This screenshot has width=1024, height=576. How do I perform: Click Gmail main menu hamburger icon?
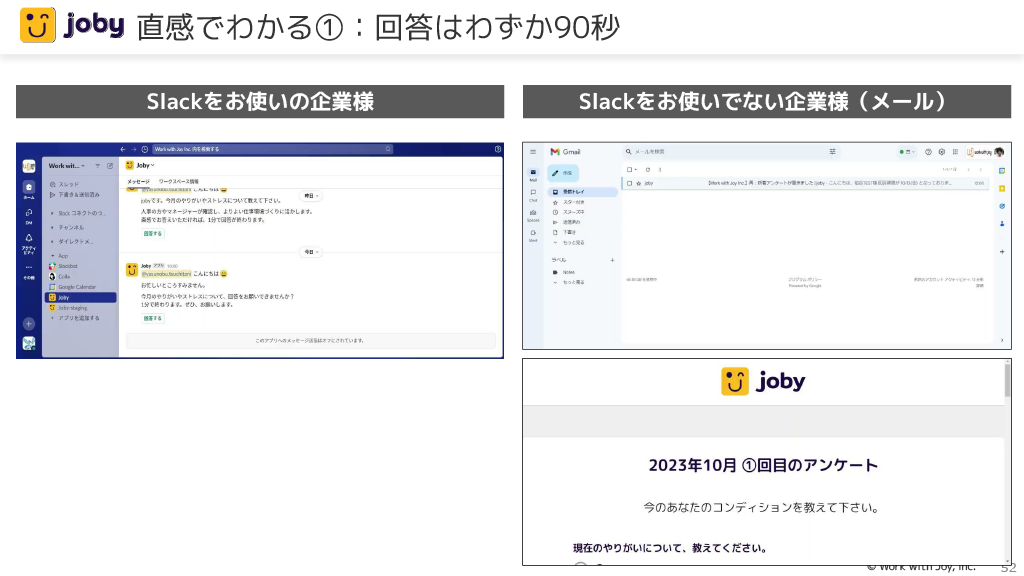533,152
